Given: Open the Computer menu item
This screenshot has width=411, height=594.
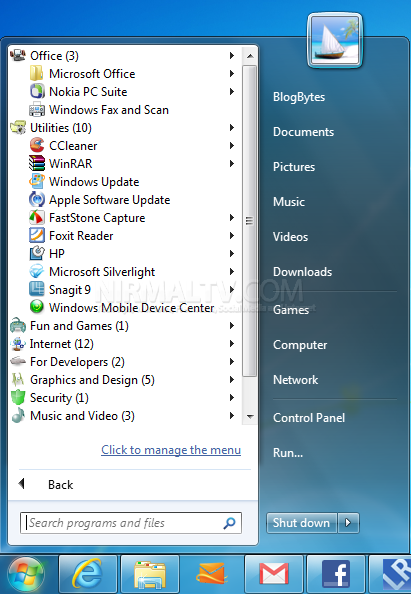Looking at the screenshot, I should click(300, 345).
